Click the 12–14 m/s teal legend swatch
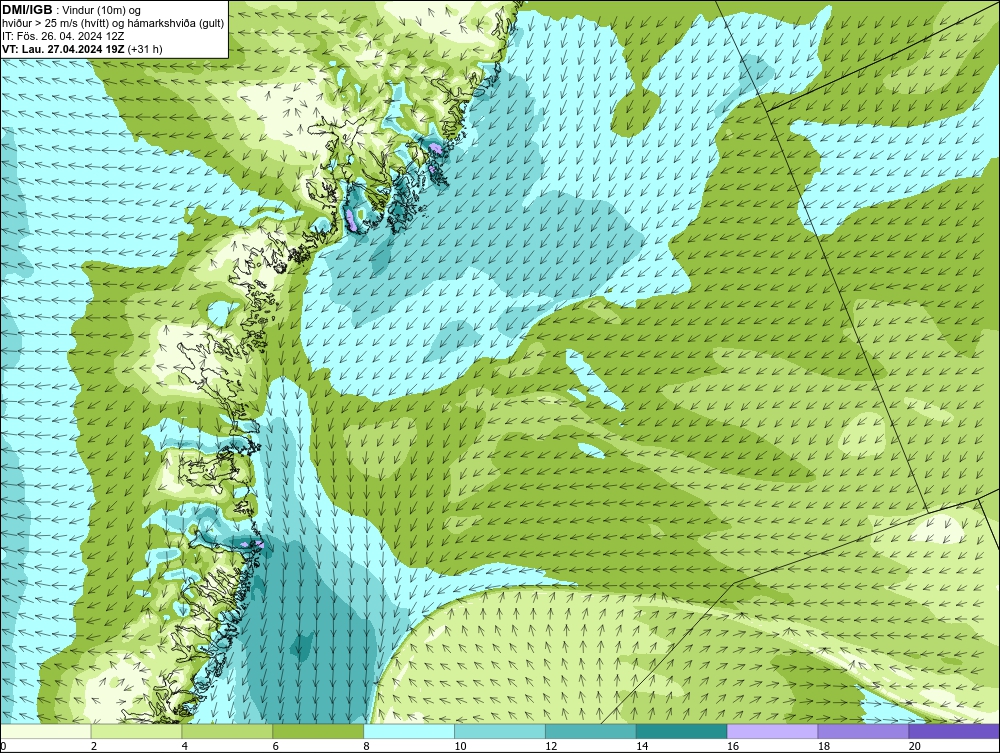This screenshot has height=753, width=1000. pyautogui.click(x=591, y=731)
